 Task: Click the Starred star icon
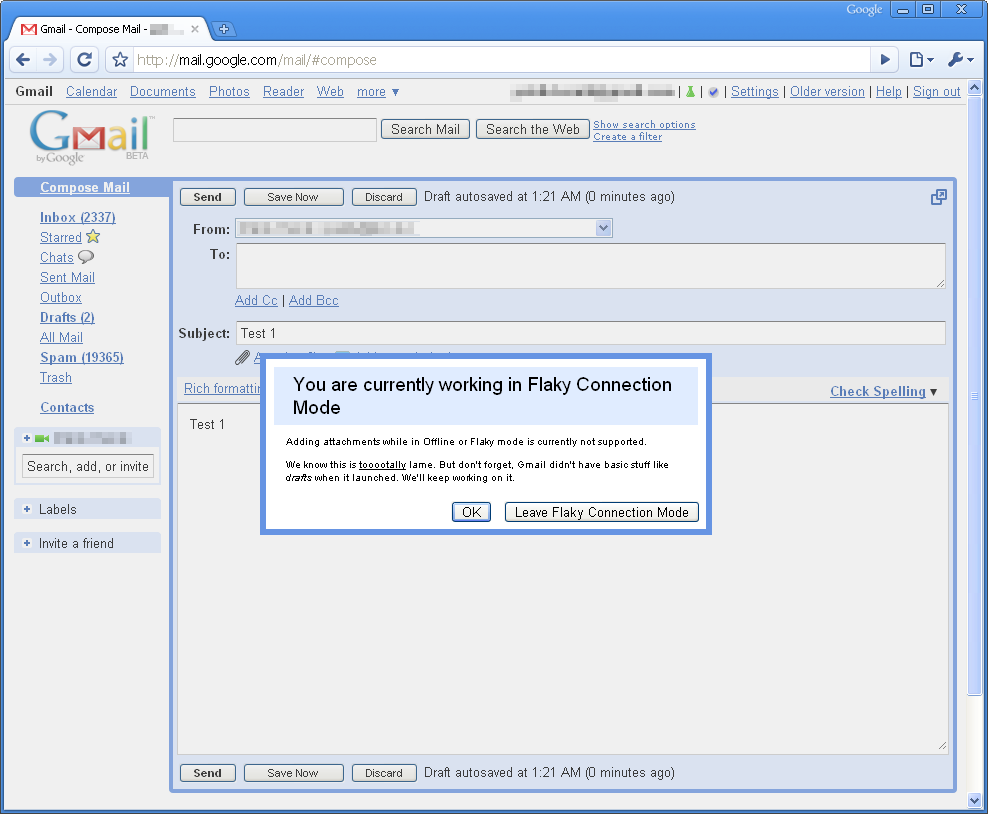[93, 237]
